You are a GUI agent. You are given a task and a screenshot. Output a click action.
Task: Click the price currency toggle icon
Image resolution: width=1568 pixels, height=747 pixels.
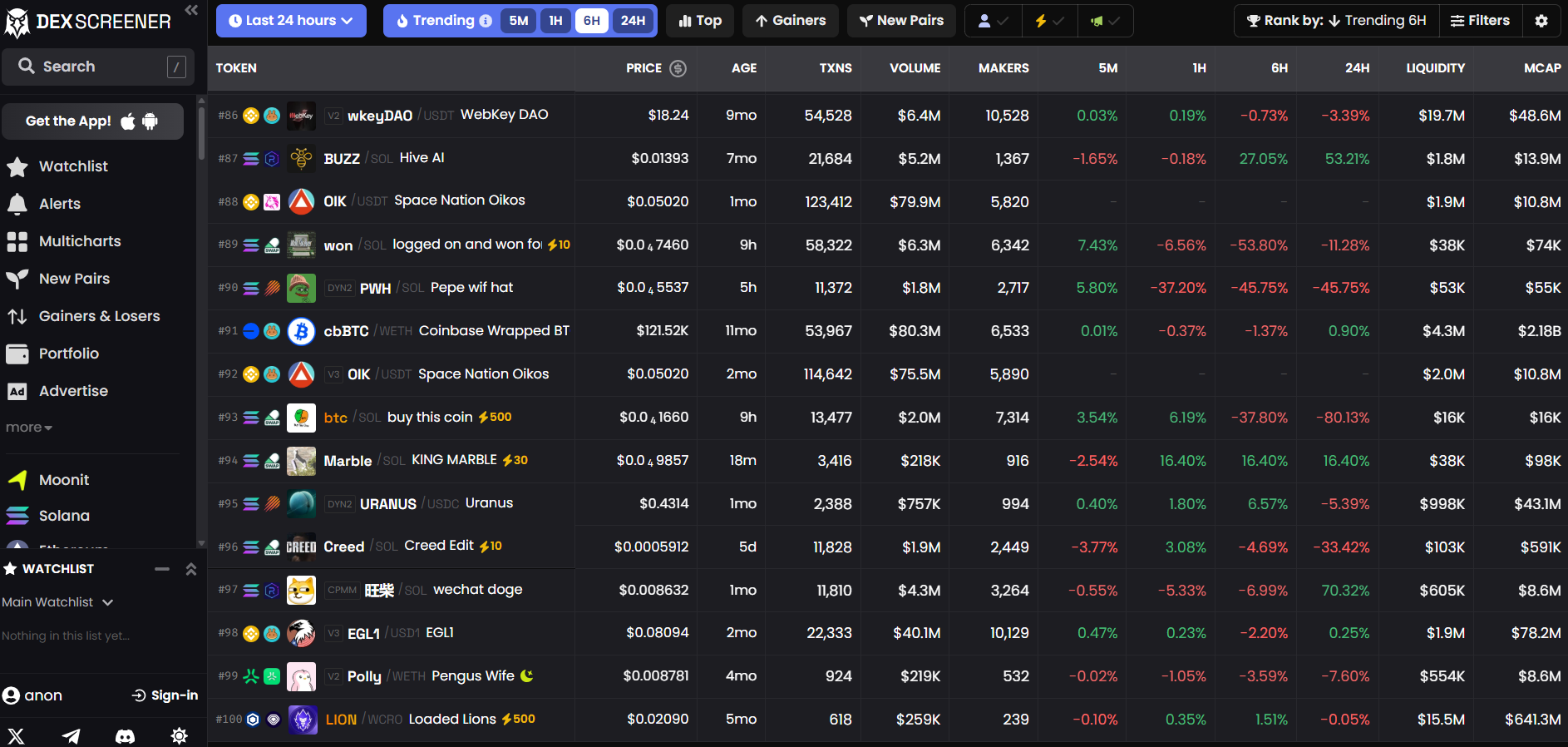[x=678, y=68]
